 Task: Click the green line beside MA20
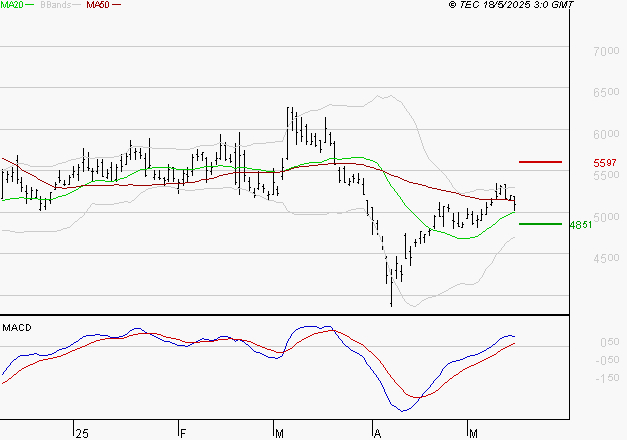point(29,6)
